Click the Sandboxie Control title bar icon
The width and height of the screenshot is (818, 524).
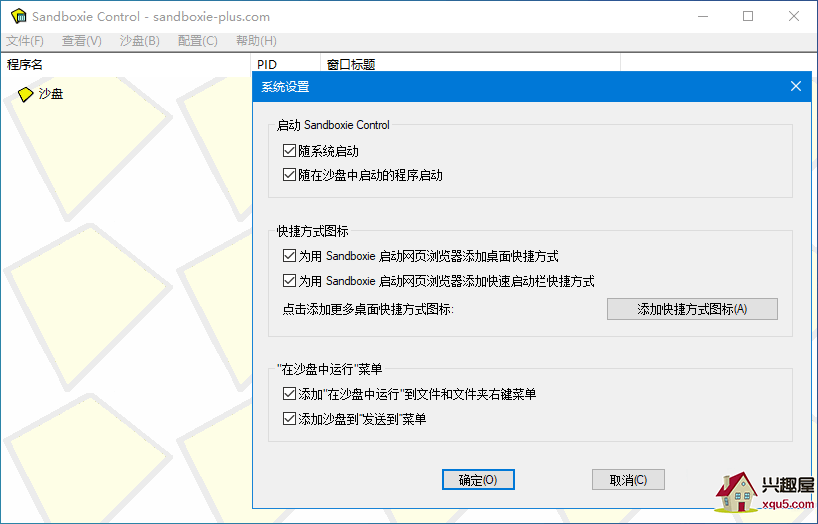point(19,16)
